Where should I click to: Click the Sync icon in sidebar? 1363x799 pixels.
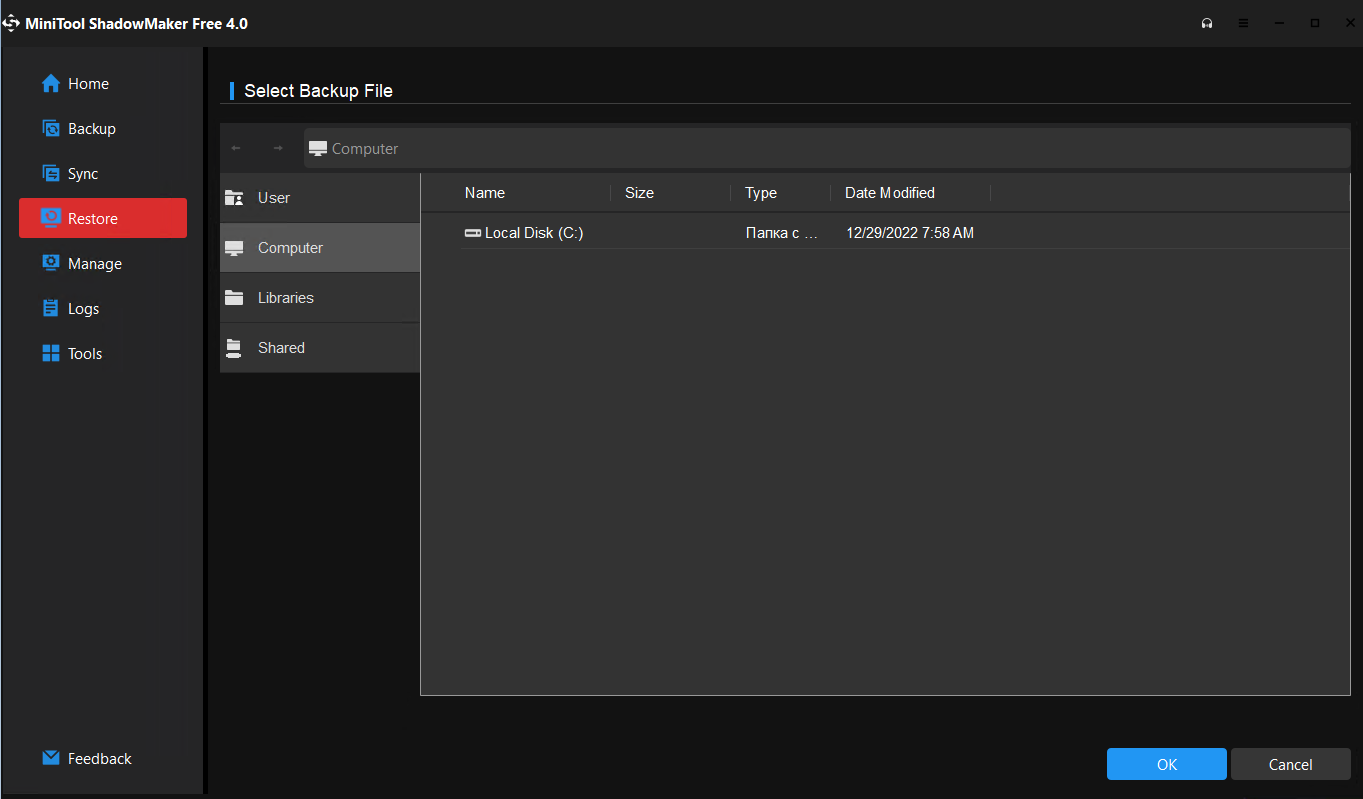click(51, 174)
